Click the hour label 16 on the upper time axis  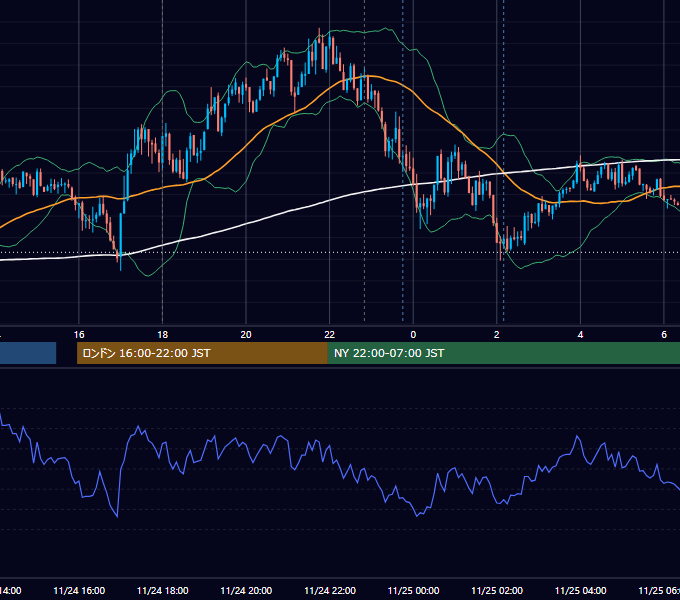pyautogui.click(x=79, y=335)
